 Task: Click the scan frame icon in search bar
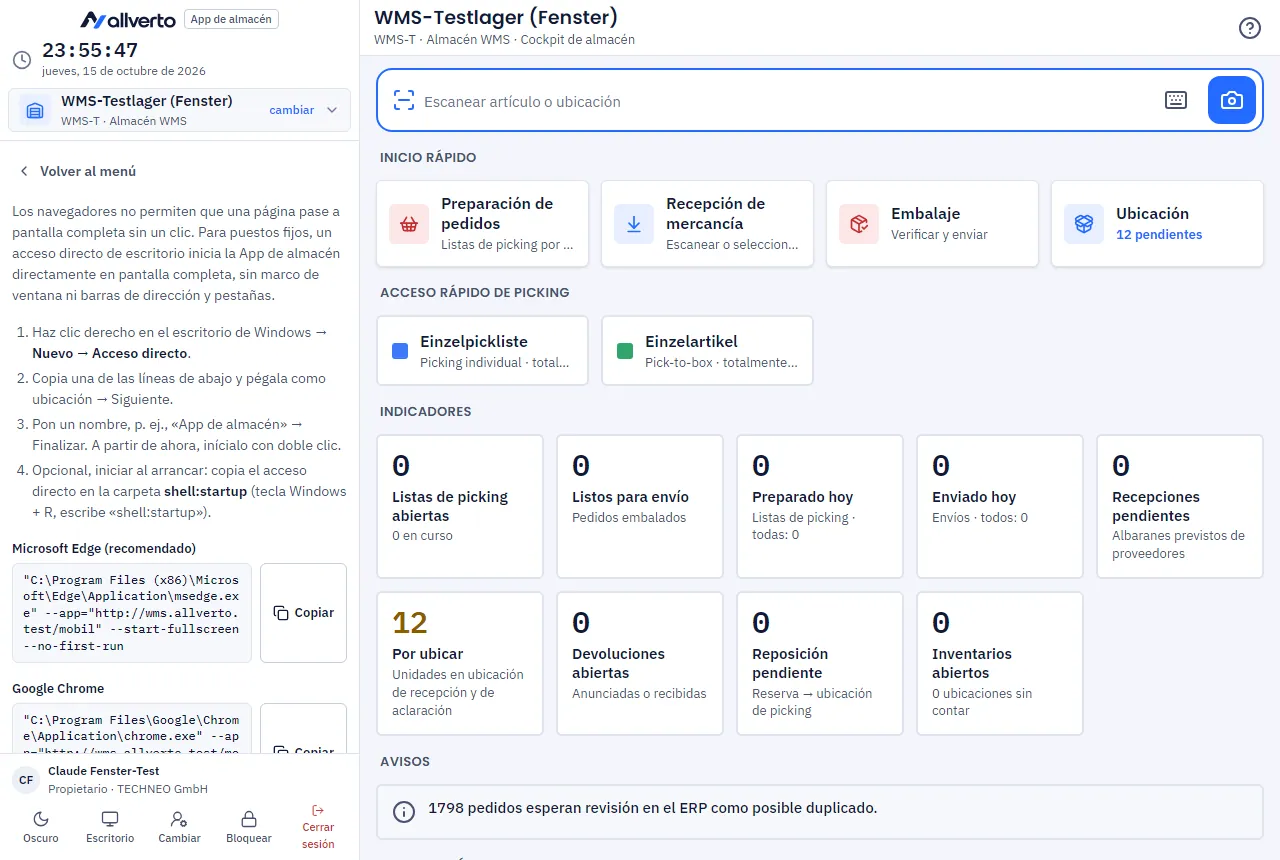pyautogui.click(x=403, y=100)
